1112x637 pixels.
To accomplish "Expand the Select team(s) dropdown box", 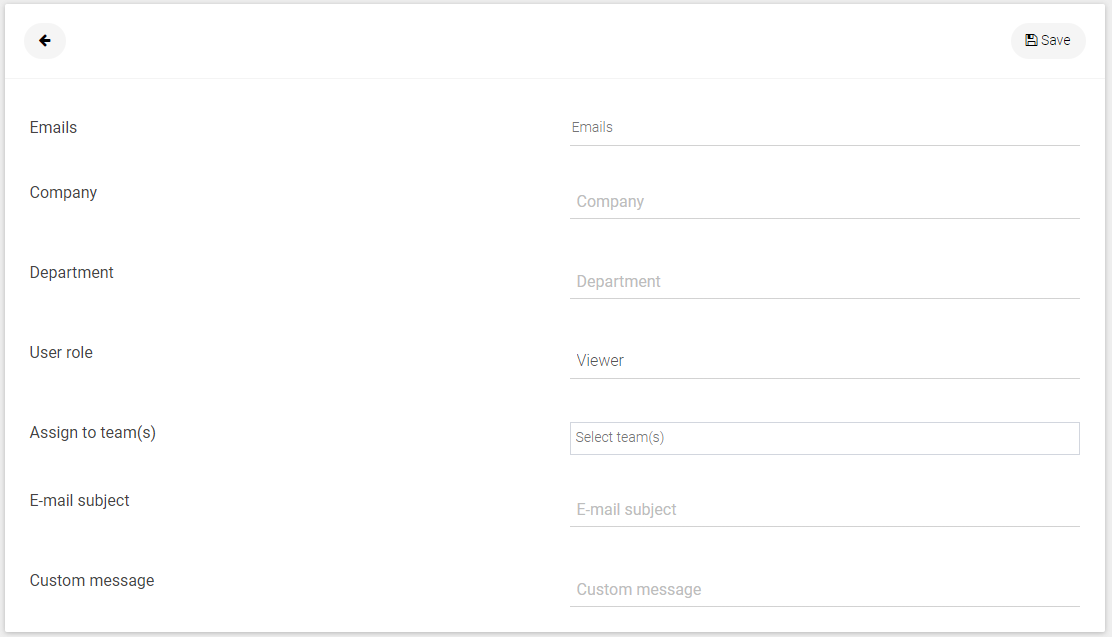I will pos(825,438).
